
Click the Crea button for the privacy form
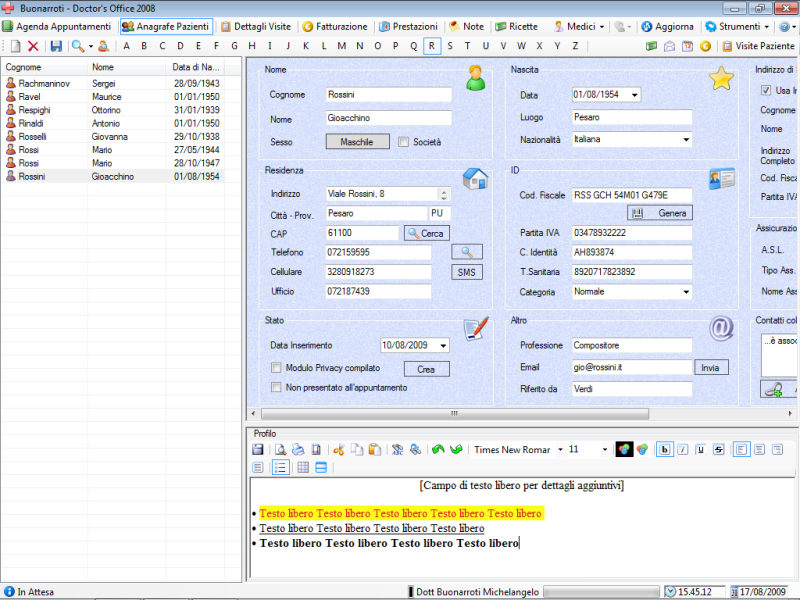pos(427,369)
